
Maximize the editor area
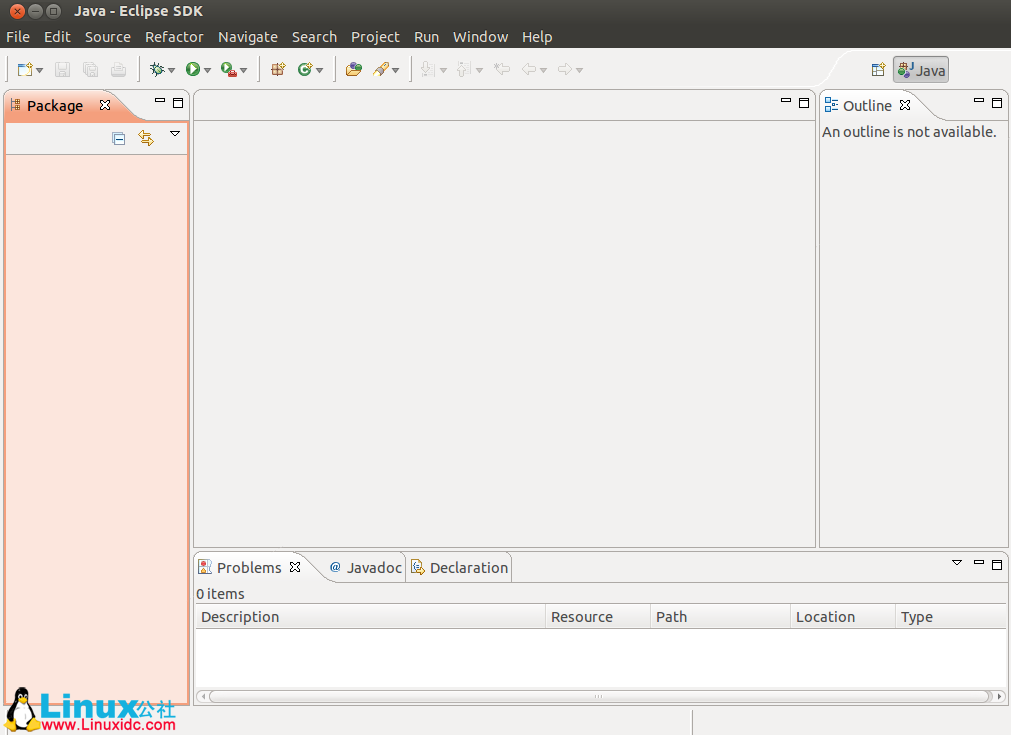[x=804, y=103]
